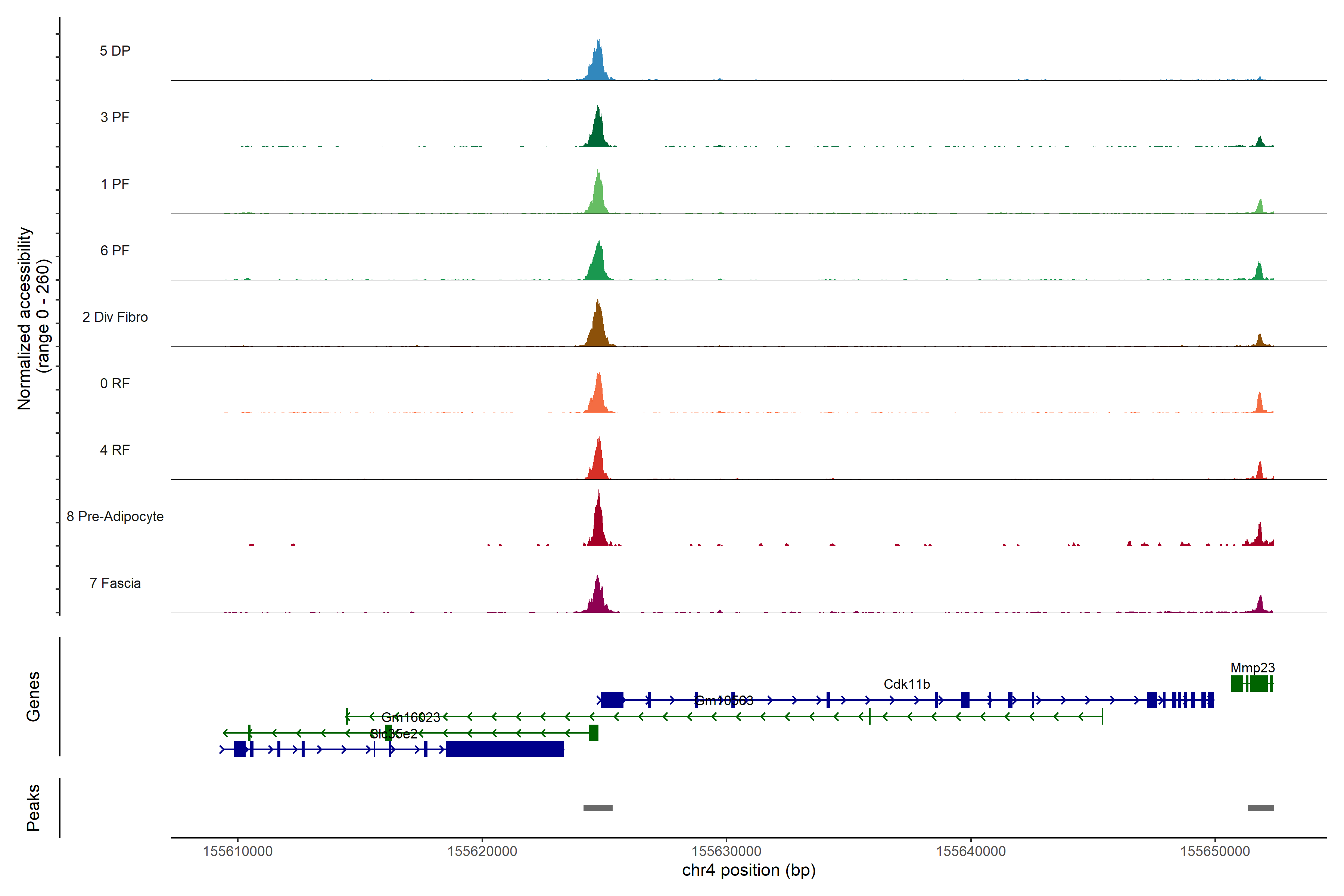Screen dimensions: 1344x896
Task: Click the 8 Pre-Adipocyte track label
Action: 115,516
